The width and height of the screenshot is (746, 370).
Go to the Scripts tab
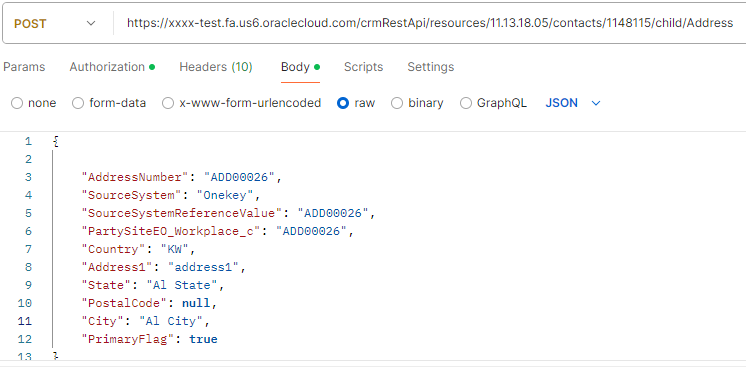363,67
